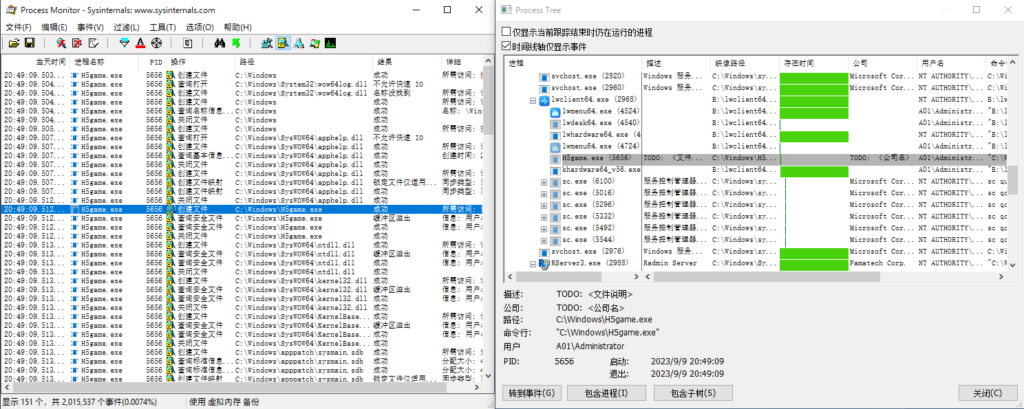
Task: Open the 编辑(E) menu
Action: [x=54, y=27]
